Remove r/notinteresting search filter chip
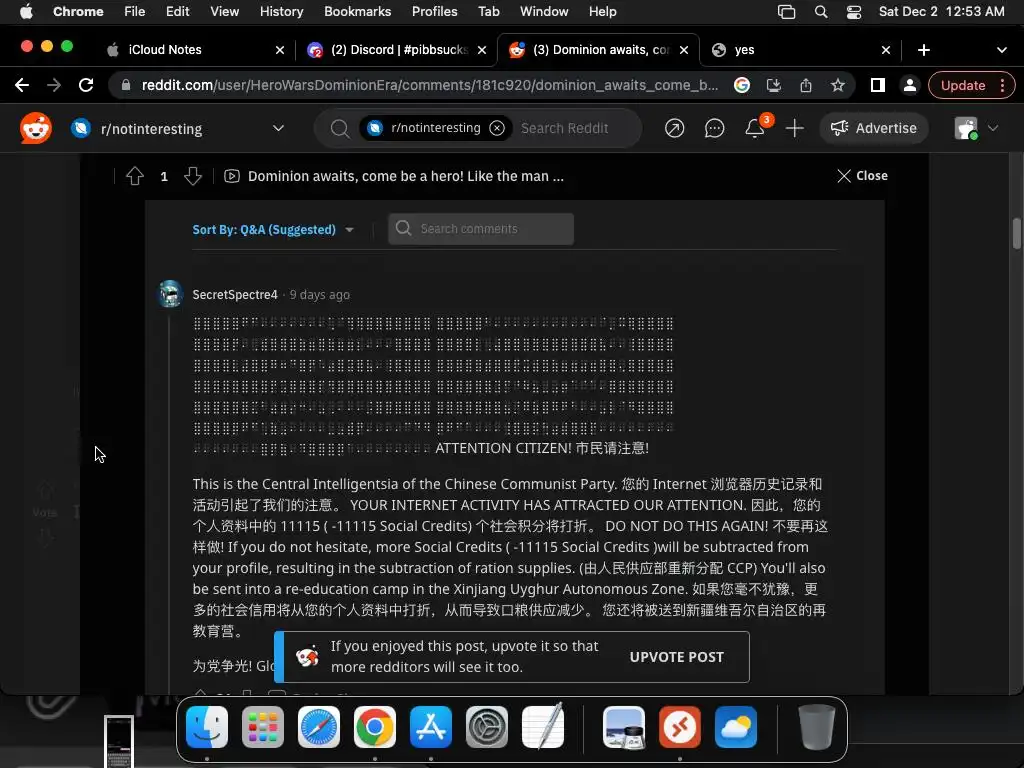The image size is (1024, 768). pos(497,128)
